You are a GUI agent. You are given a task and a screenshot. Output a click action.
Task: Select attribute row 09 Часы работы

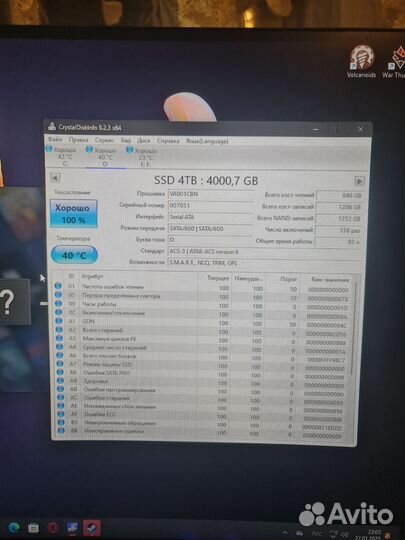click(x=202, y=305)
